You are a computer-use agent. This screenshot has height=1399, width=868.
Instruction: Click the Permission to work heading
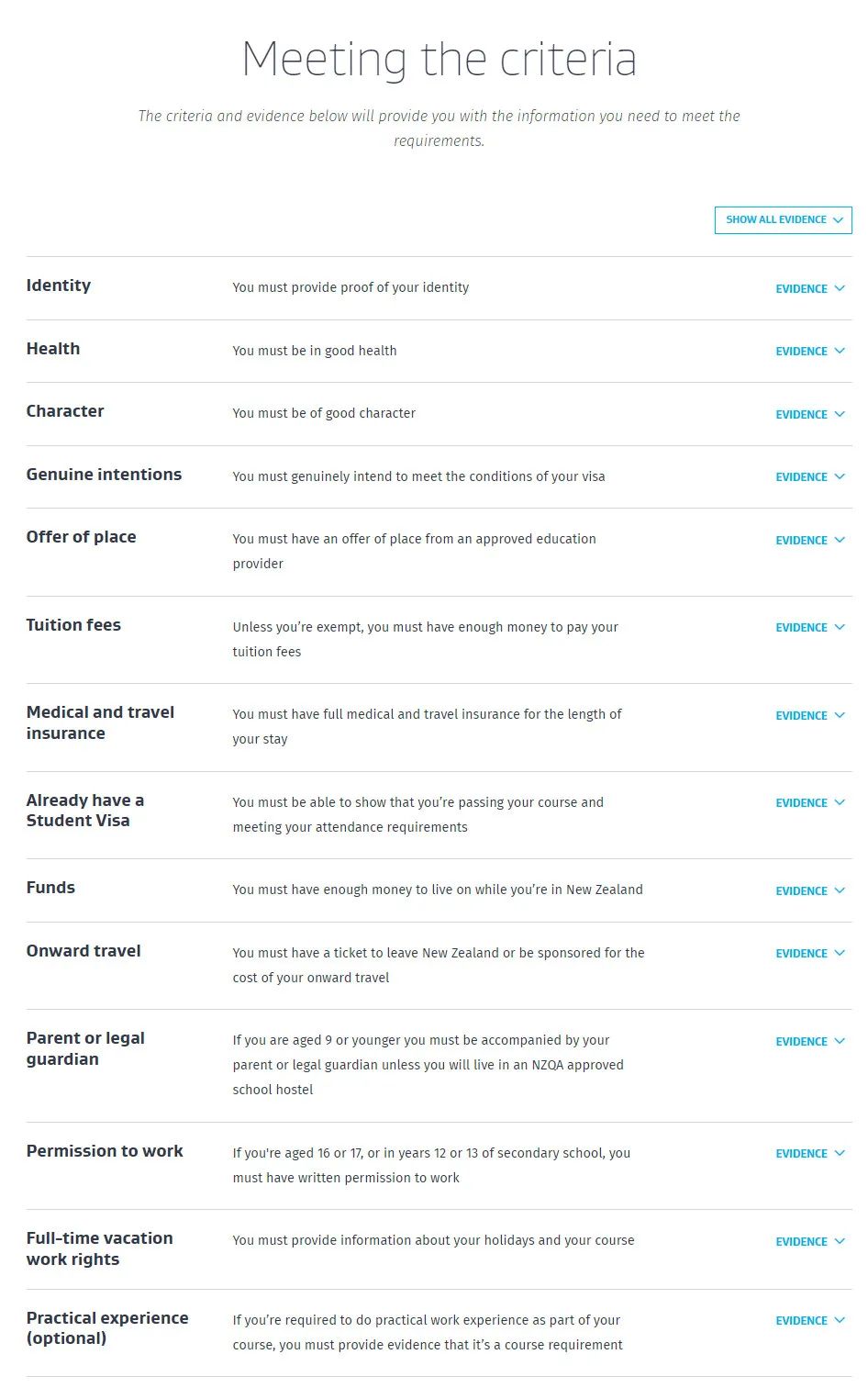tap(105, 1151)
